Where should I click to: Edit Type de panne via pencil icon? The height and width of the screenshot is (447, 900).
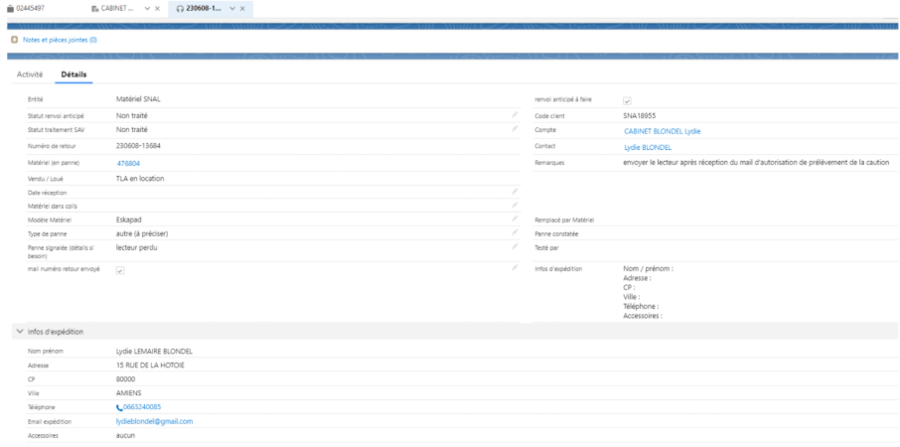(515, 232)
